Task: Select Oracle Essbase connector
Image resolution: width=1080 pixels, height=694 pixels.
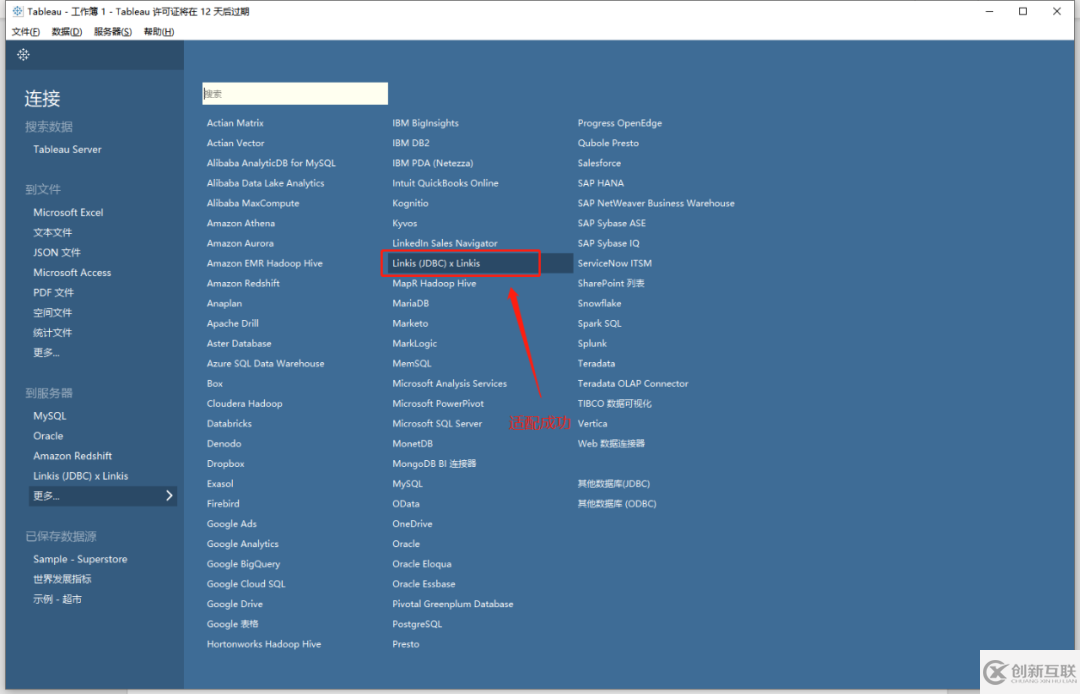Action: (x=424, y=584)
